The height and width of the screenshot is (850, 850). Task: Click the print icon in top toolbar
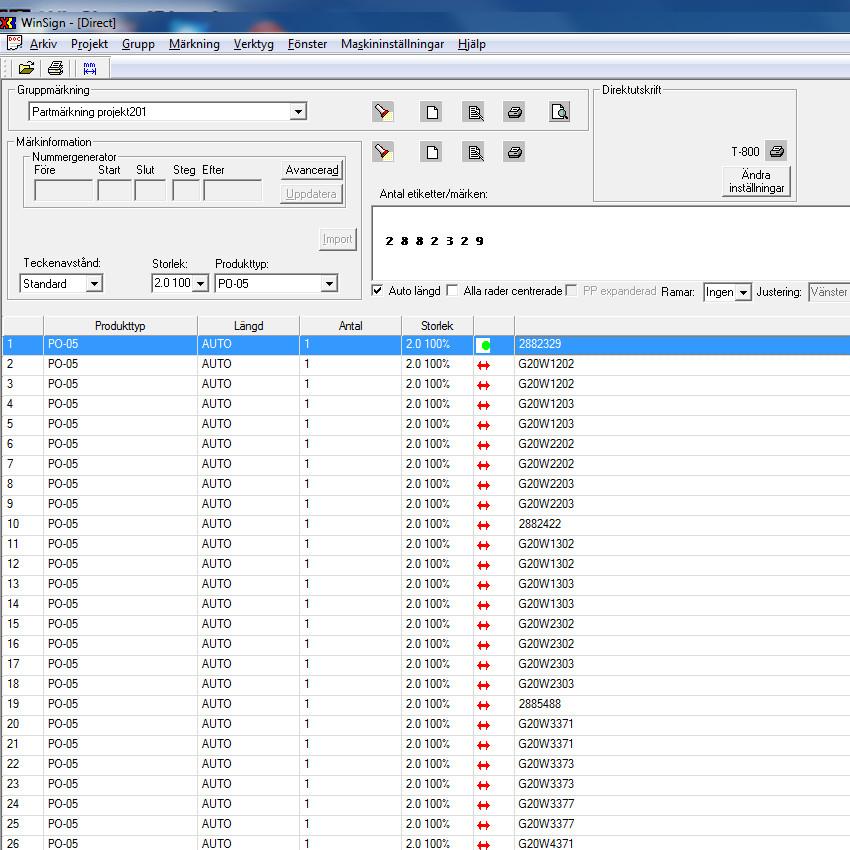[x=55, y=68]
